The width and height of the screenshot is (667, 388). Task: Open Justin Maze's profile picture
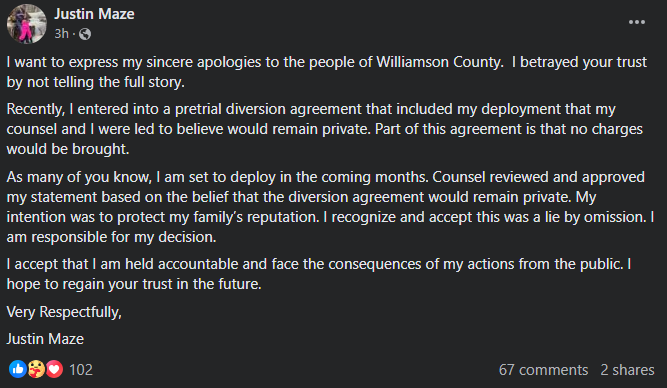click(26, 24)
